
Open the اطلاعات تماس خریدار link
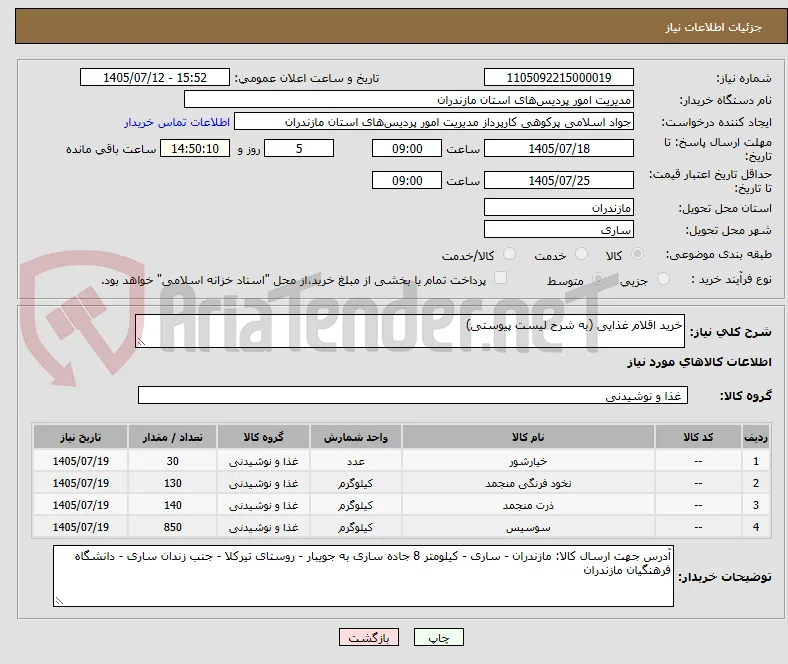pos(177,122)
